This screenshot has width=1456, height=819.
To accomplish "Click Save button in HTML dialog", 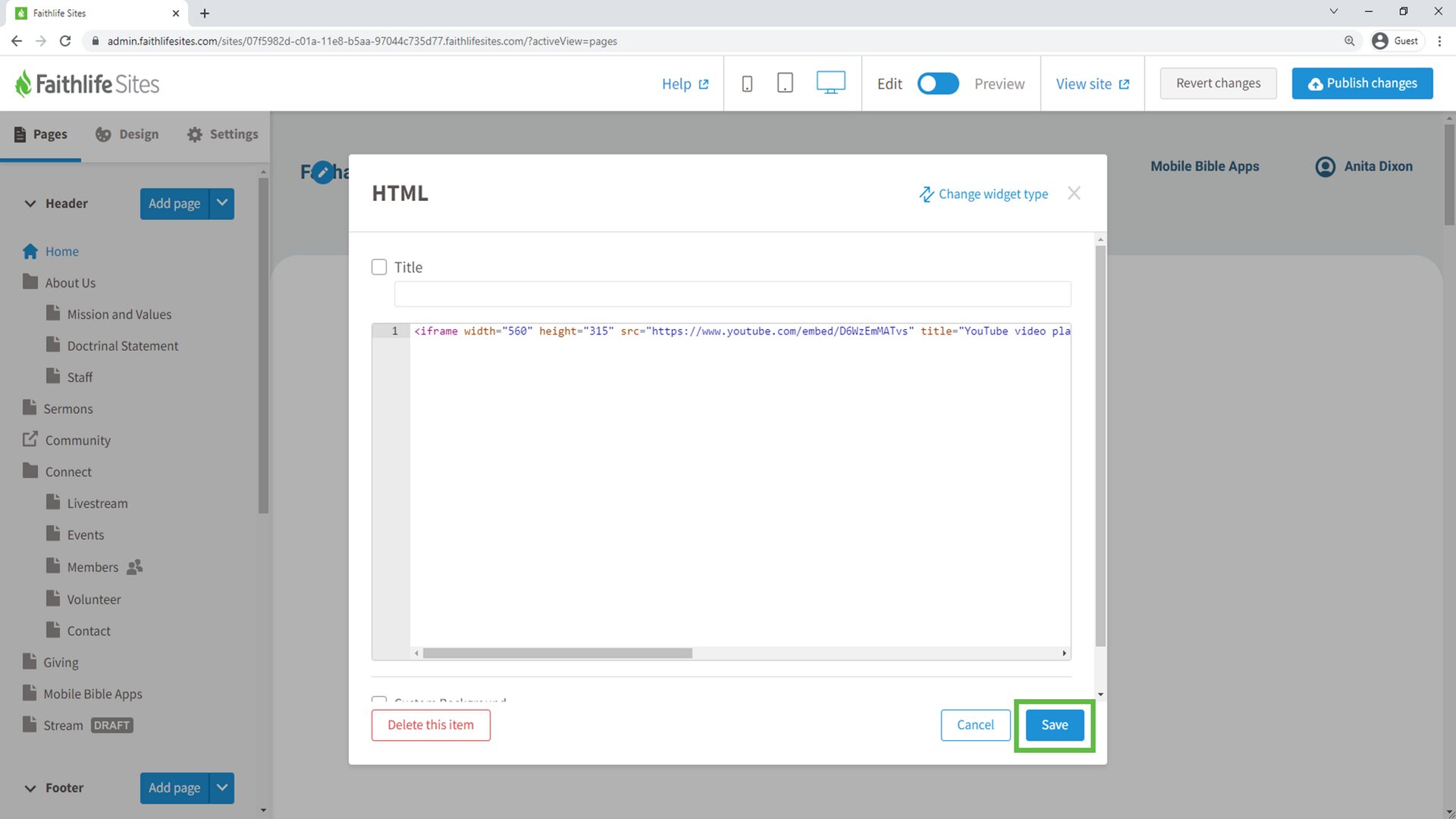I will click(x=1054, y=725).
